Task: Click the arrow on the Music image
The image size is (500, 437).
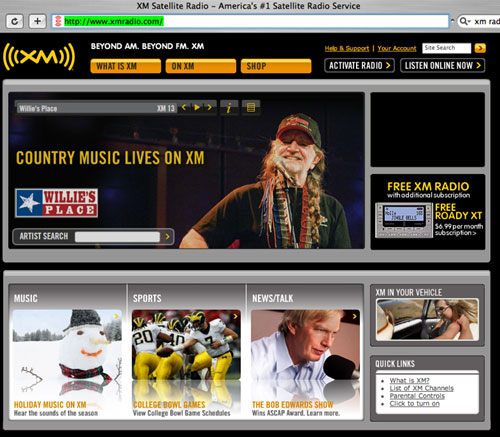Action: tap(116, 316)
